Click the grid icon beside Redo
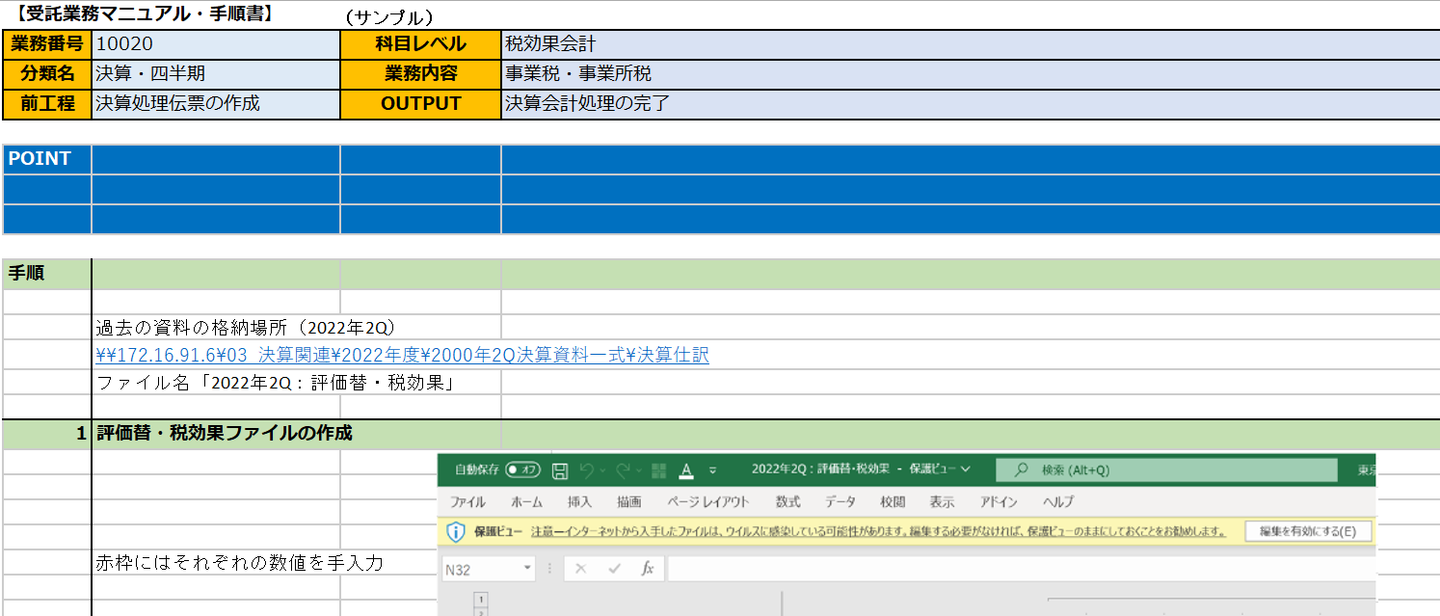This screenshot has height=616, width=1440. (x=658, y=470)
